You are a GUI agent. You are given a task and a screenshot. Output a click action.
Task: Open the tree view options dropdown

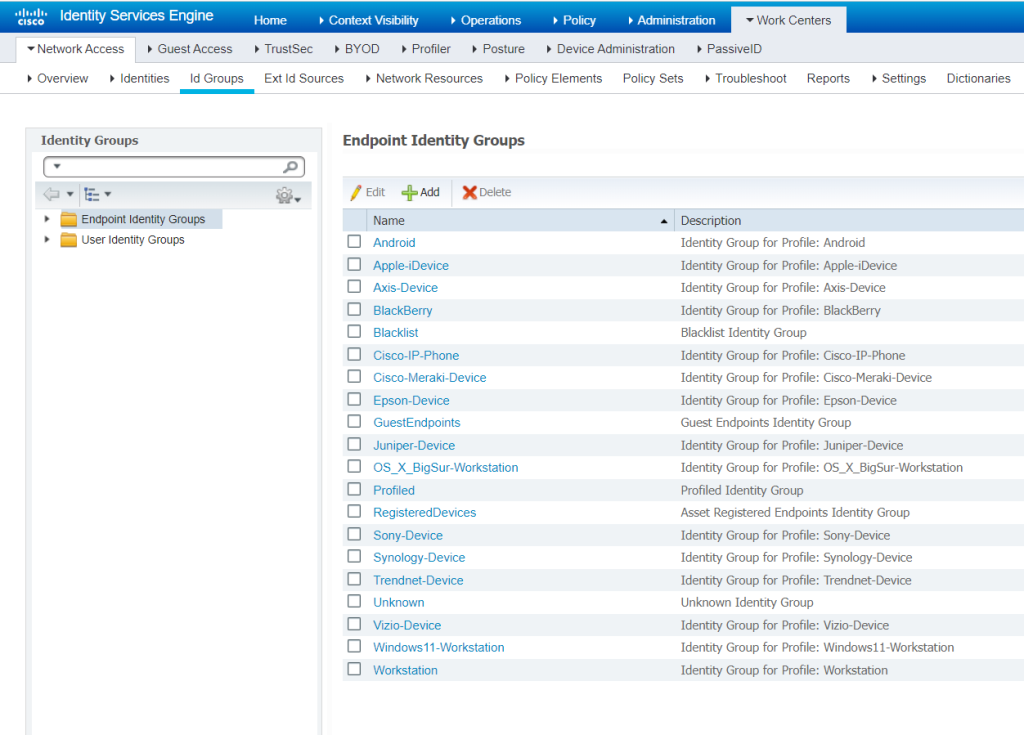point(108,194)
